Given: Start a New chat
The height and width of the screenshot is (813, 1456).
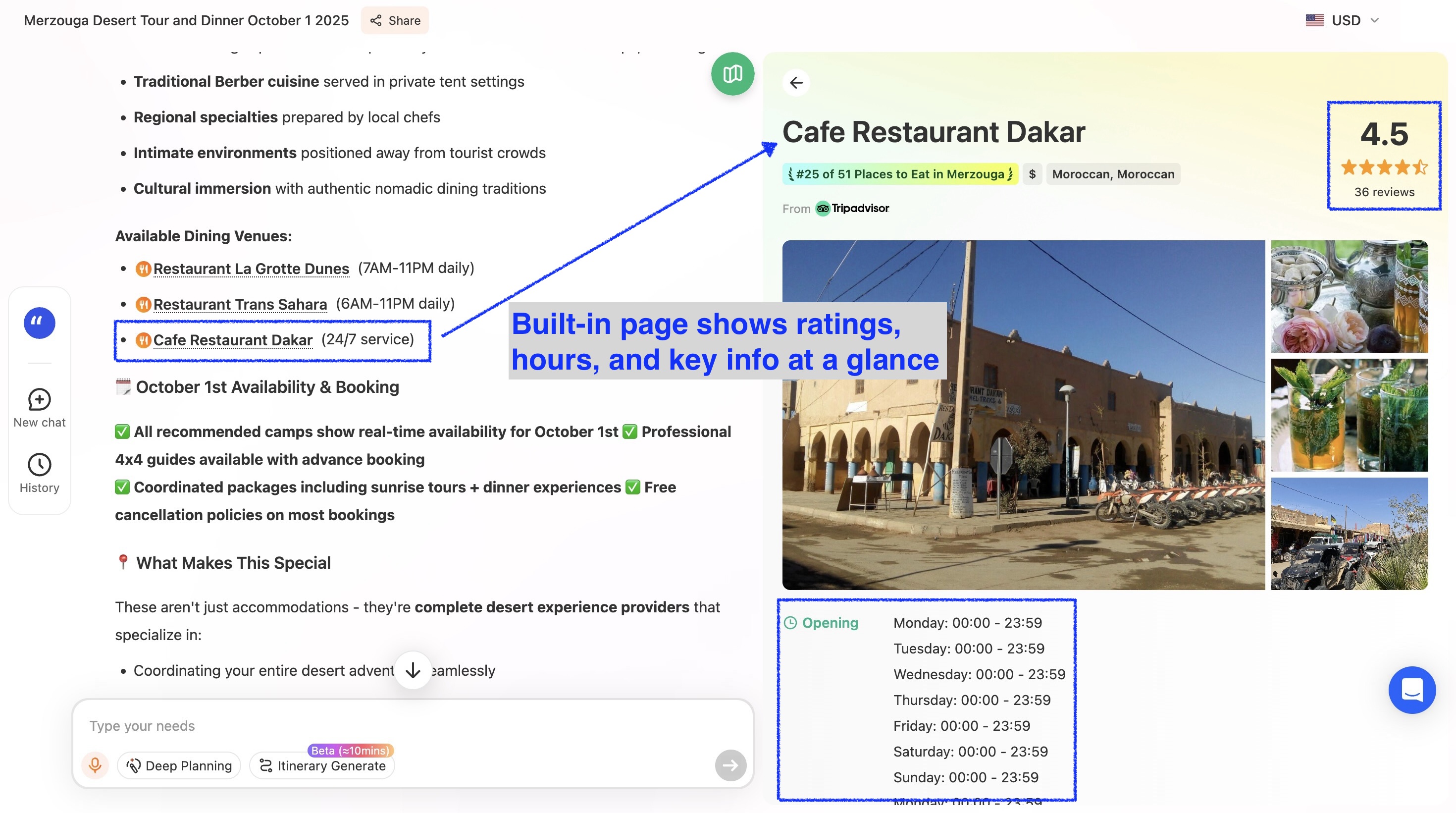Looking at the screenshot, I should pos(40,408).
